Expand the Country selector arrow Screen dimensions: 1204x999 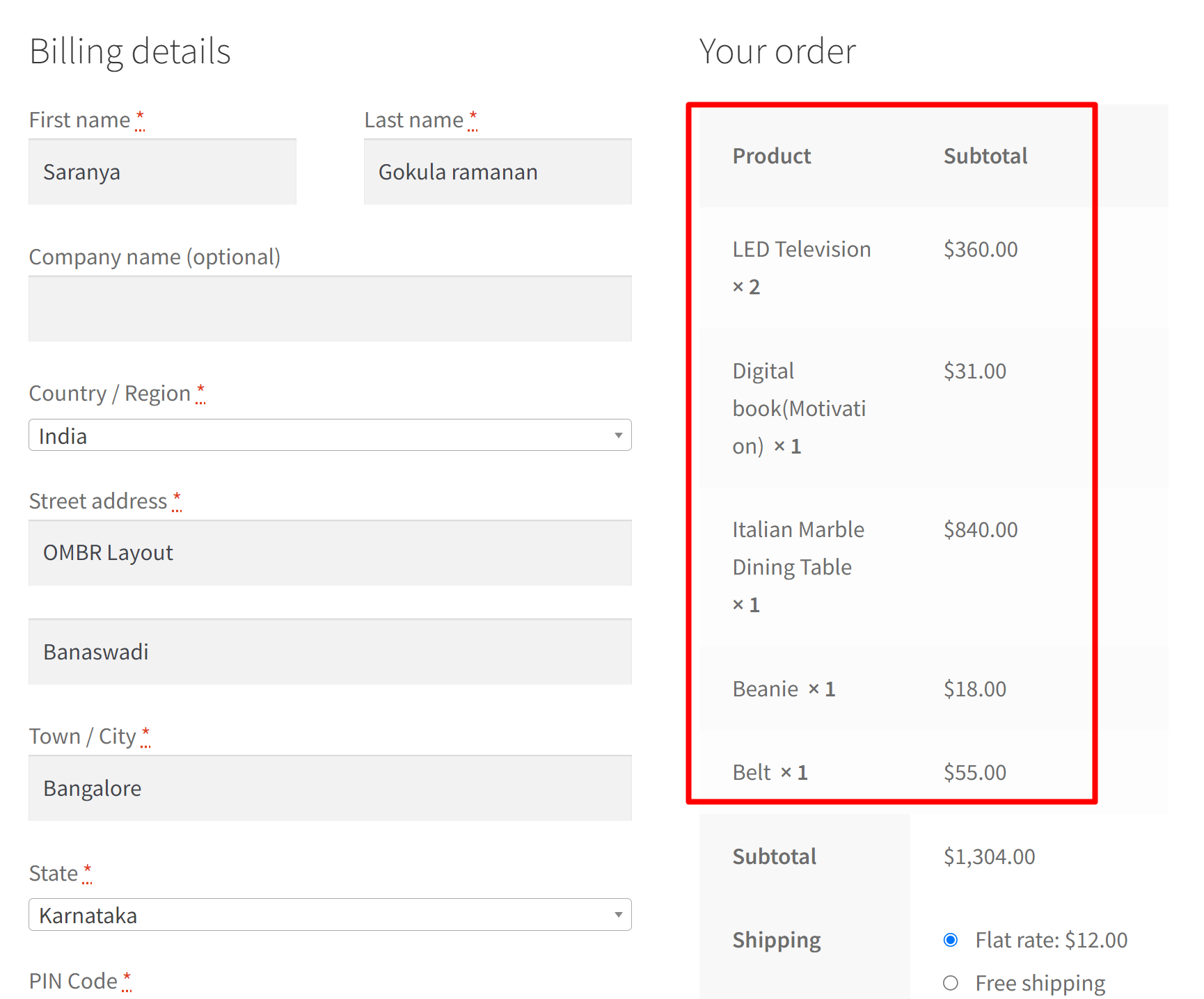coord(618,435)
